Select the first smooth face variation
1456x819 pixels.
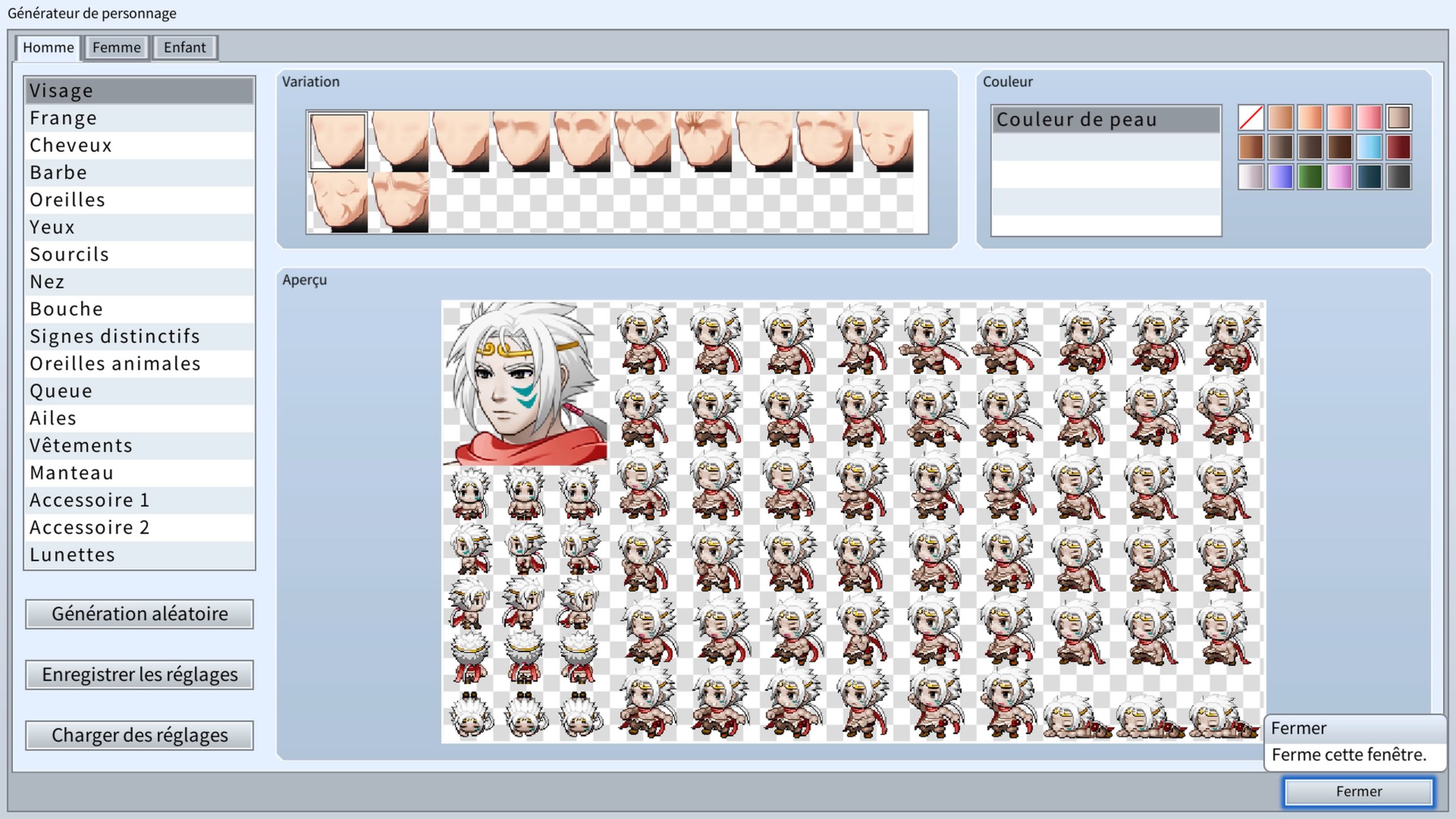point(337,141)
